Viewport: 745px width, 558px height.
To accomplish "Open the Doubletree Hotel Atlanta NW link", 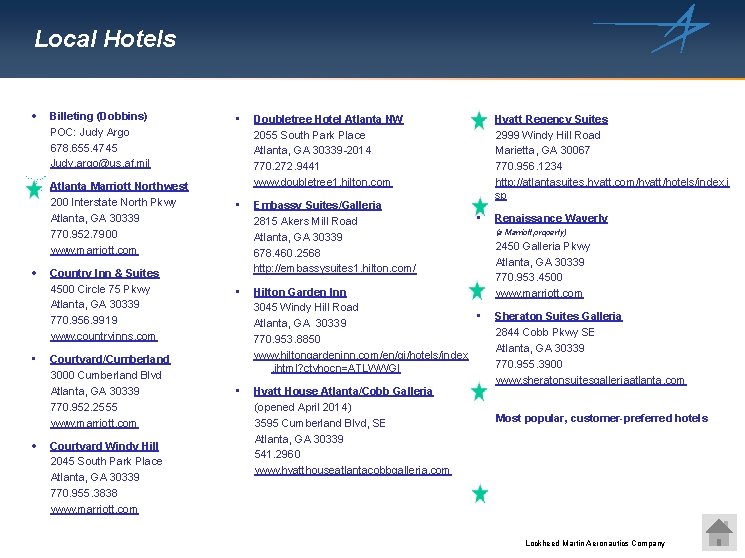I will (x=328, y=119).
